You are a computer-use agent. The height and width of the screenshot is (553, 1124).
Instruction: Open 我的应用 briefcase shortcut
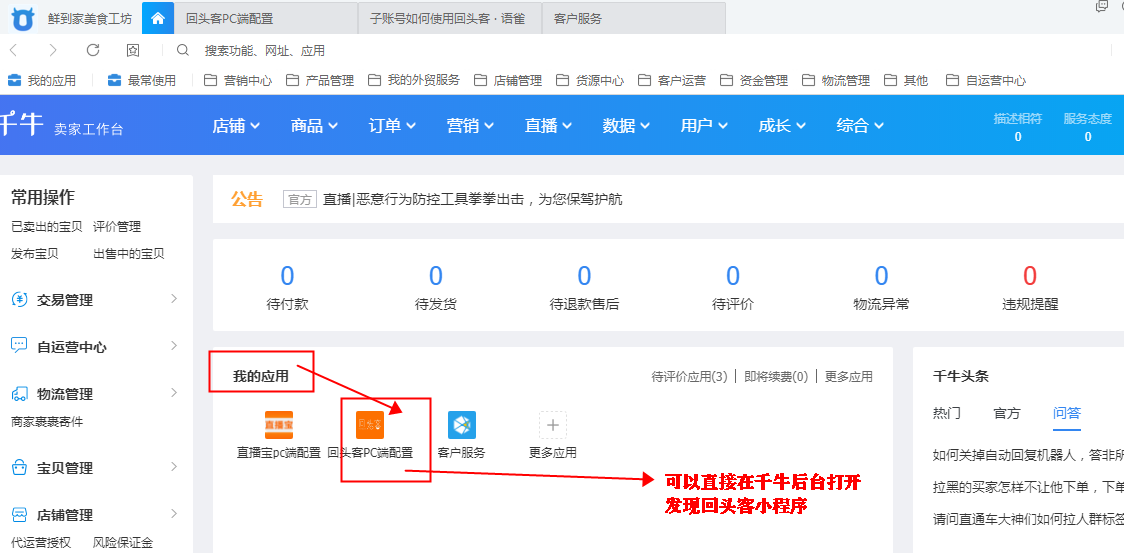click(42, 80)
